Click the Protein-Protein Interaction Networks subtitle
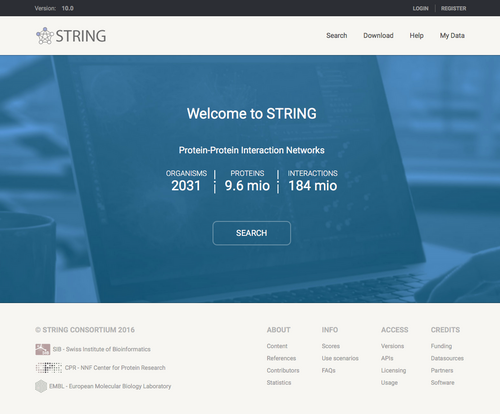This screenshot has height=414, width=500. (x=252, y=150)
